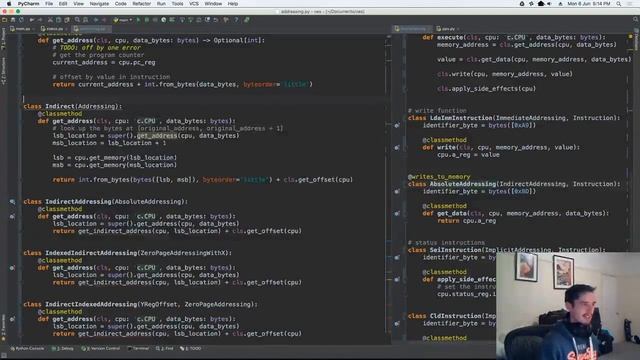Click the Search Everywhere magnifier icon
The height and width of the screenshot is (360, 640).
636,20
